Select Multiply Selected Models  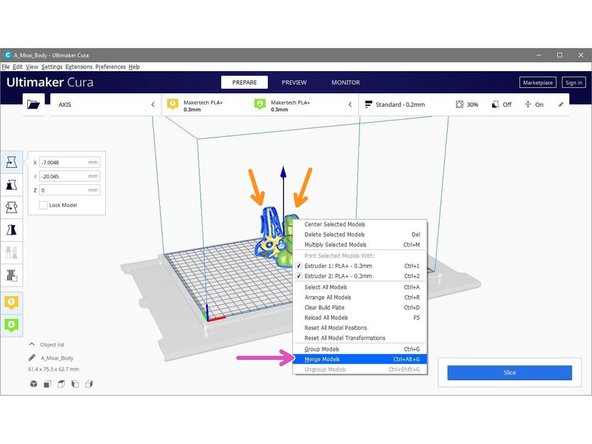(360, 245)
